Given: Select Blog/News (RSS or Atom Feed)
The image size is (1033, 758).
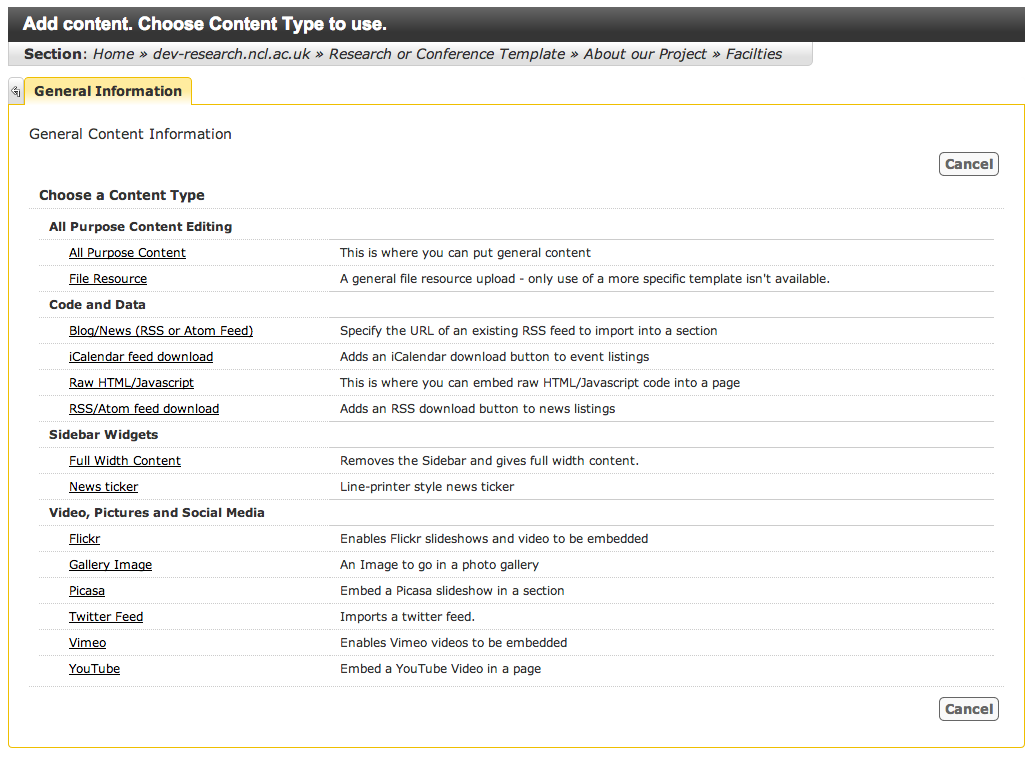Looking at the screenshot, I should [161, 331].
